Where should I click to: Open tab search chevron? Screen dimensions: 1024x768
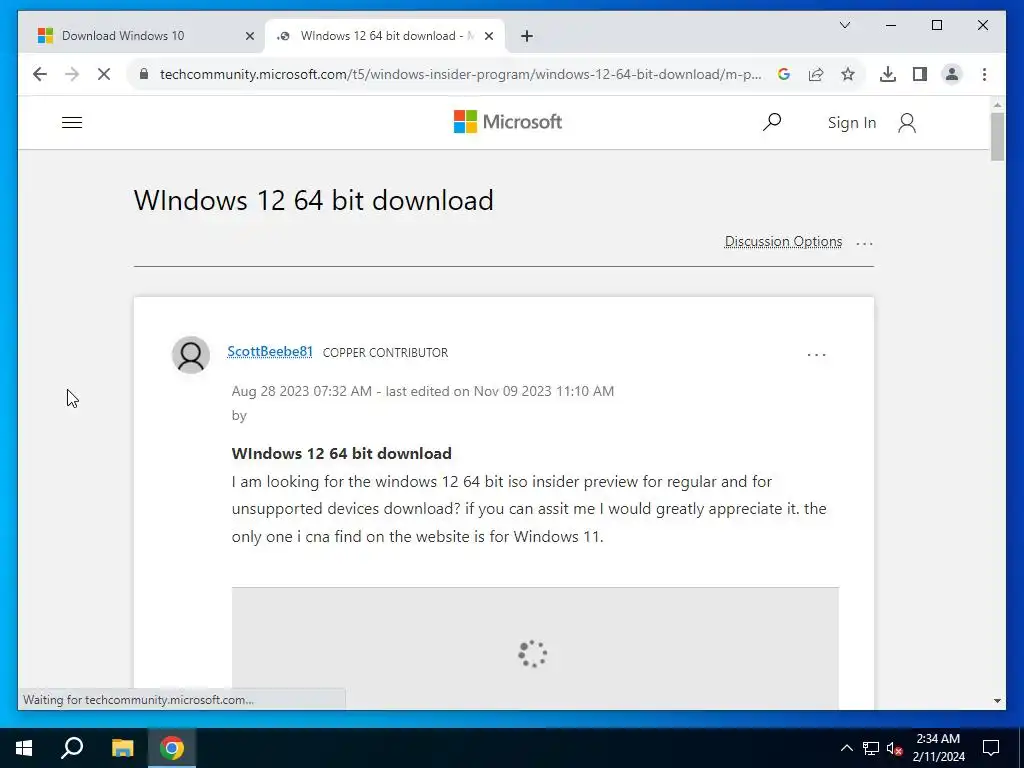click(x=844, y=25)
